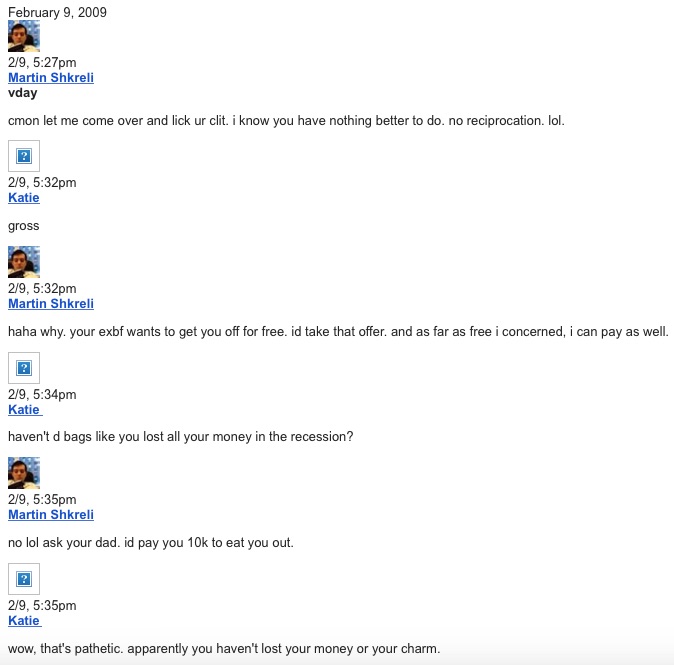Open the Martin Shkreli link under his 5:35pm timestamp
The width and height of the screenshot is (674, 665).
[x=50, y=515]
